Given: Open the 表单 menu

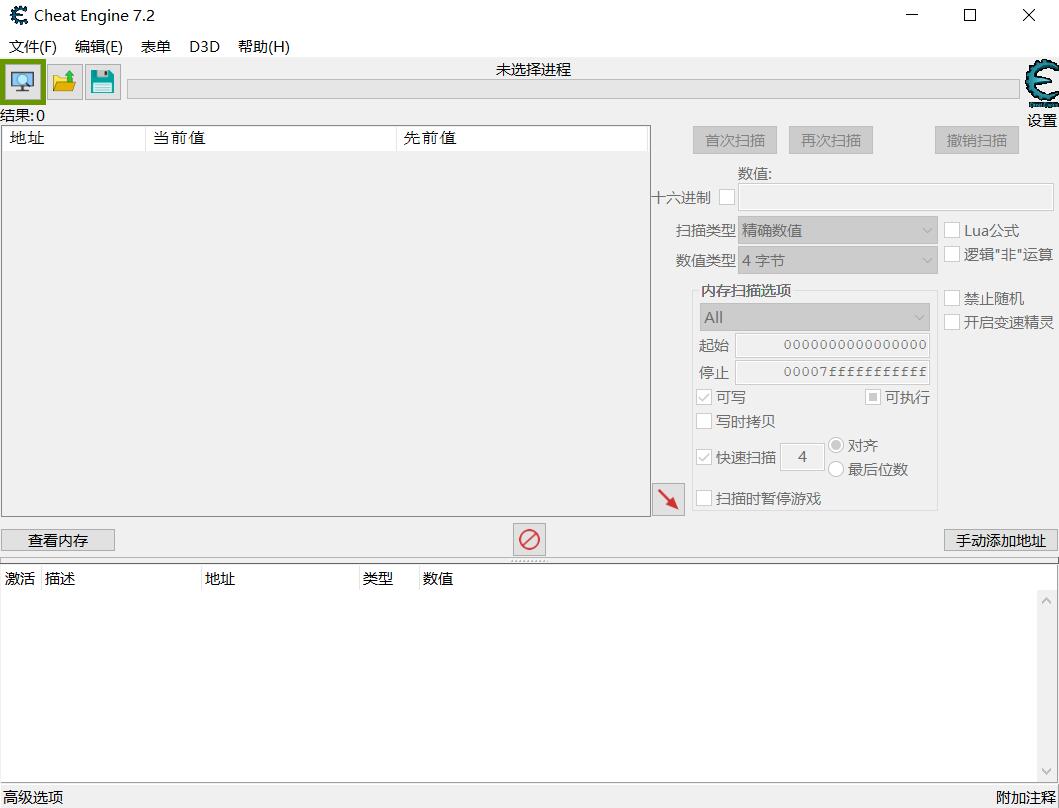Looking at the screenshot, I should coord(155,47).
